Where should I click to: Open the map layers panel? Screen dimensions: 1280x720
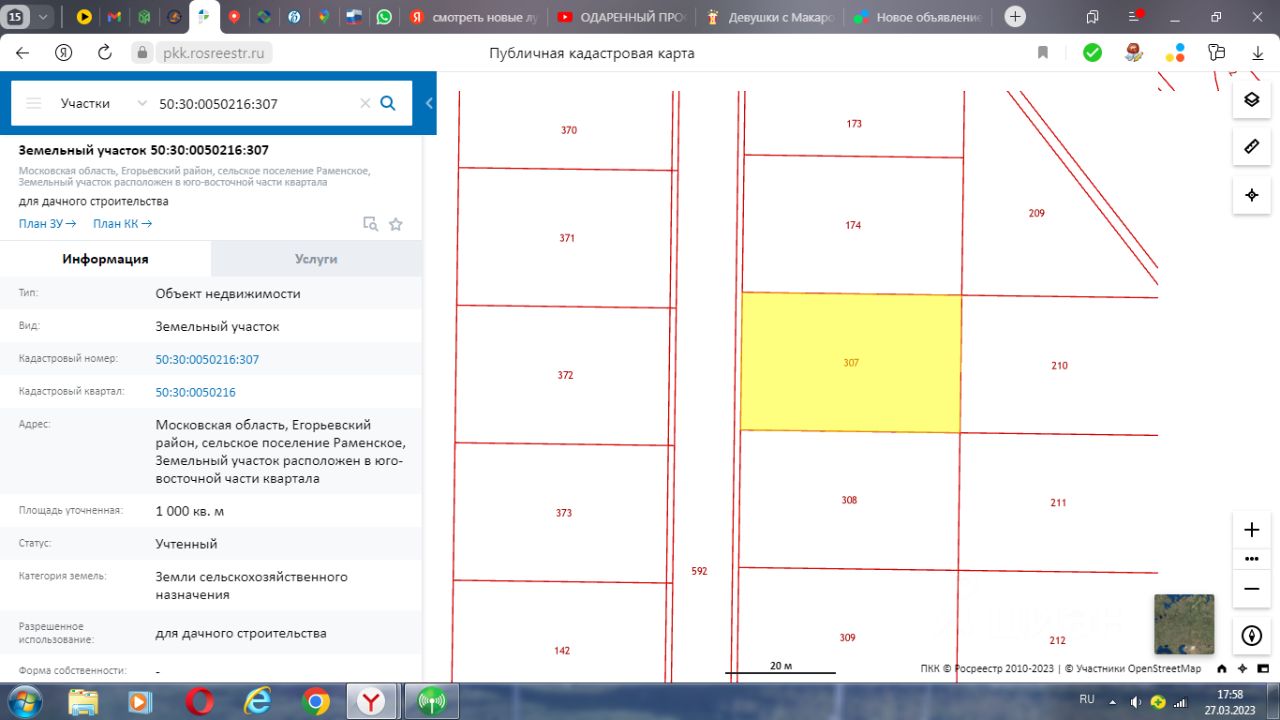[x=1251, y=100]
